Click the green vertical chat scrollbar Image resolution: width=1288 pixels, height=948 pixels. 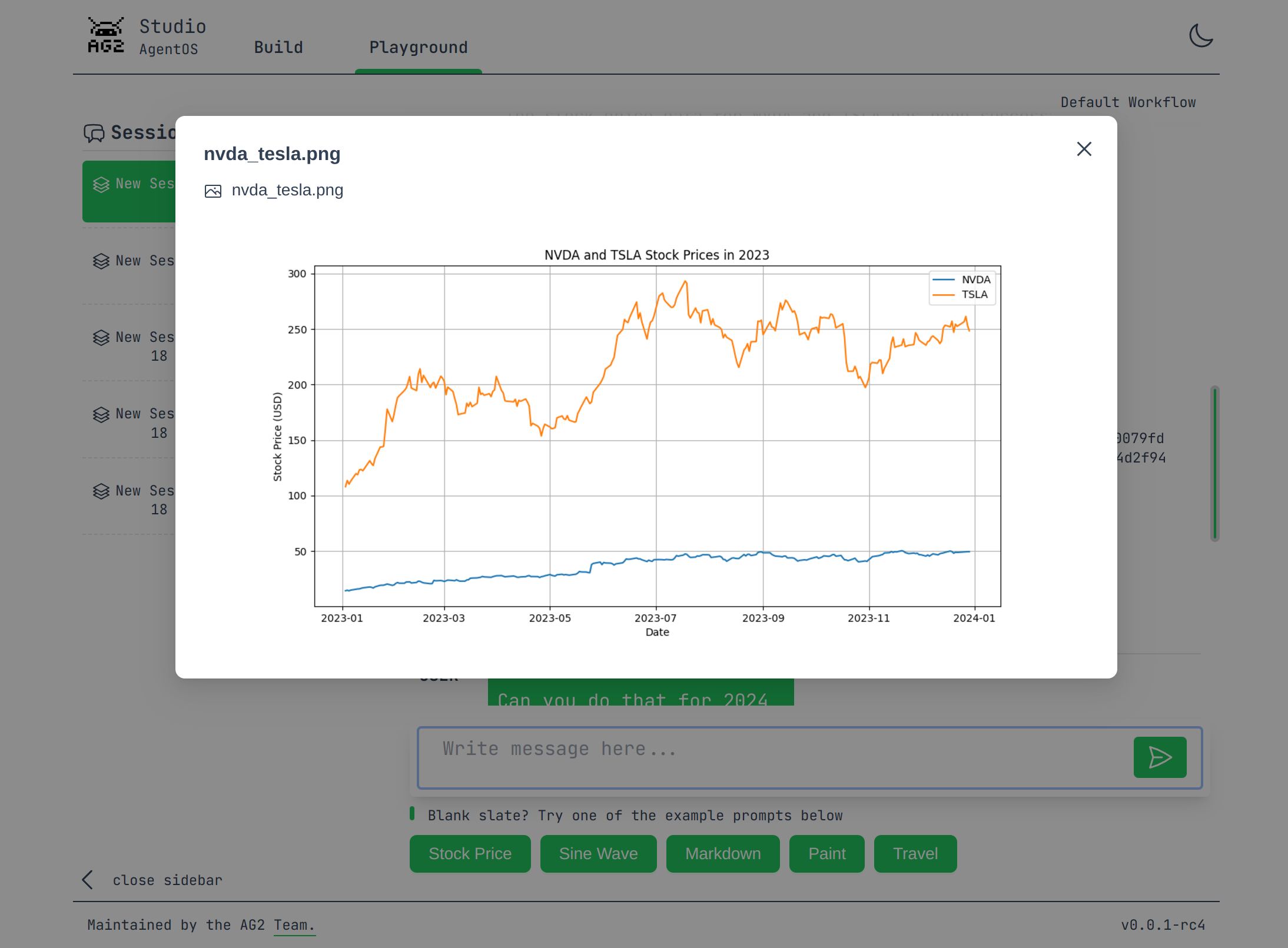[x=1214, y=464]
